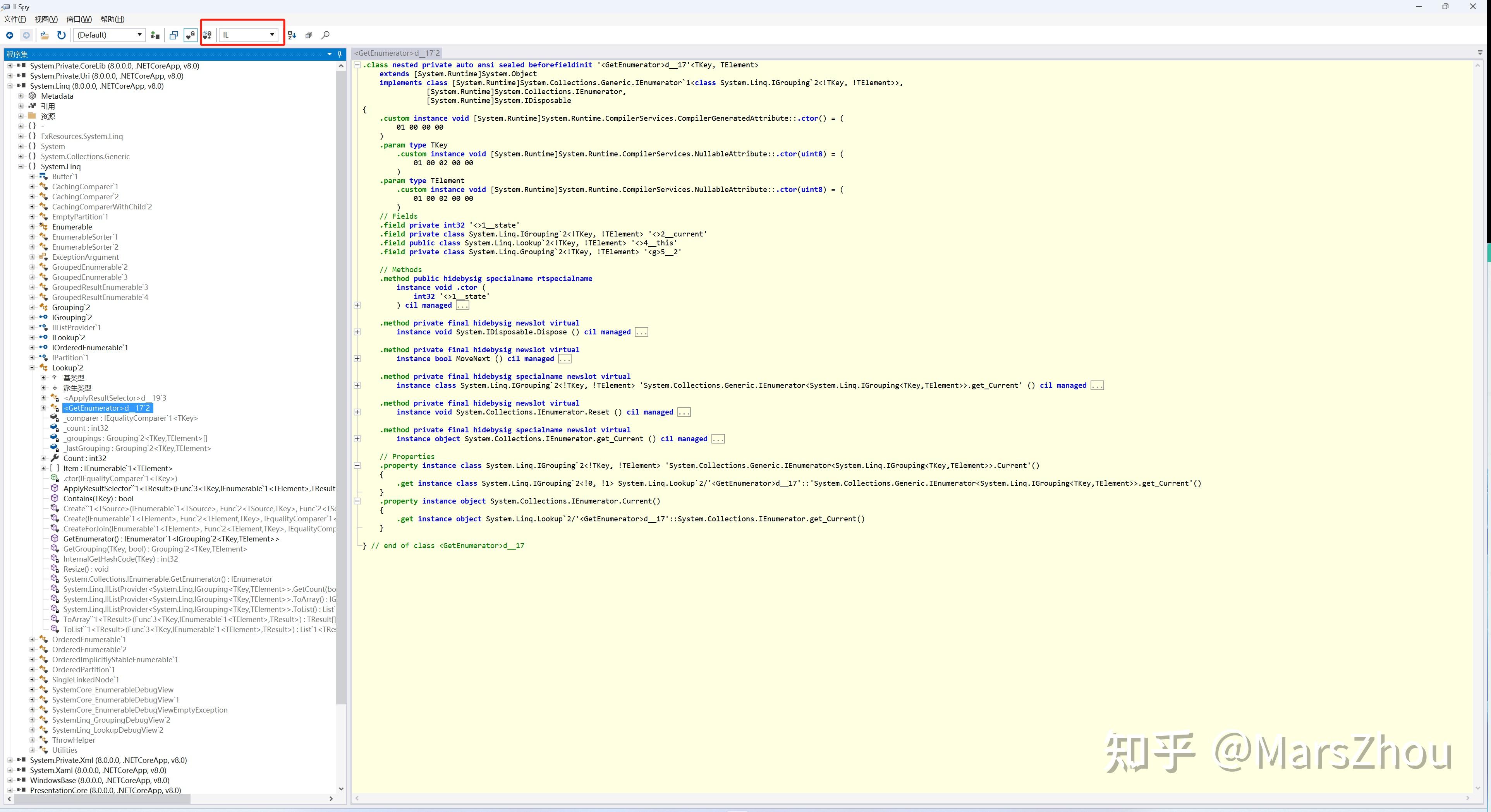Open the 视图(V) menu
The height and width of the screenshot is (812, 1491).
46,19
